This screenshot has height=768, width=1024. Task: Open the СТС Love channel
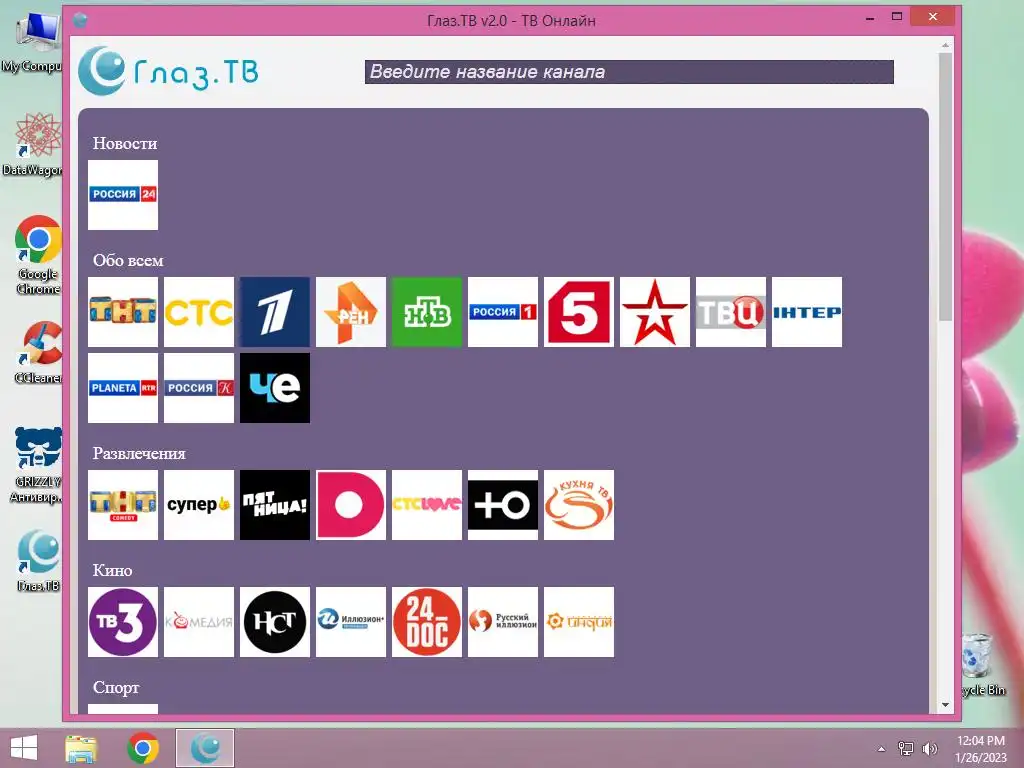coord(426,505)
